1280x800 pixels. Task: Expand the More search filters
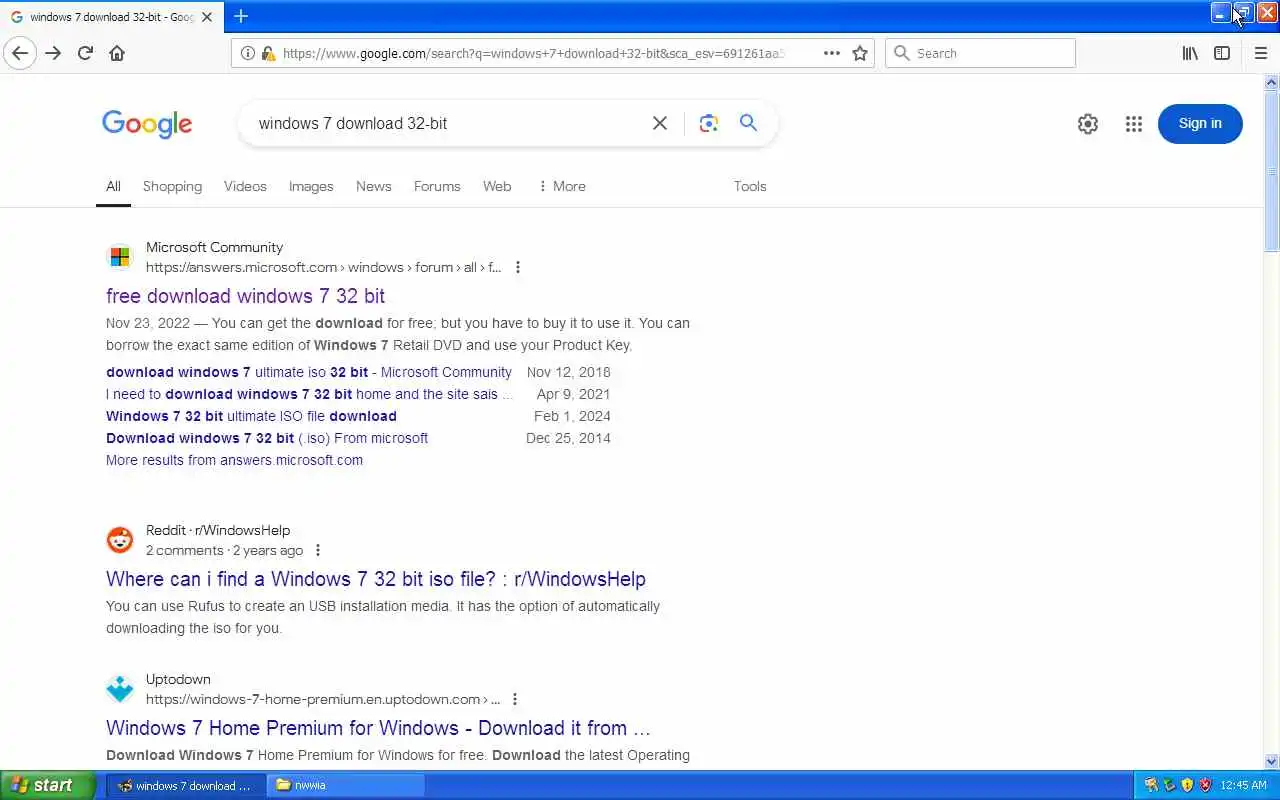[562, 186]
